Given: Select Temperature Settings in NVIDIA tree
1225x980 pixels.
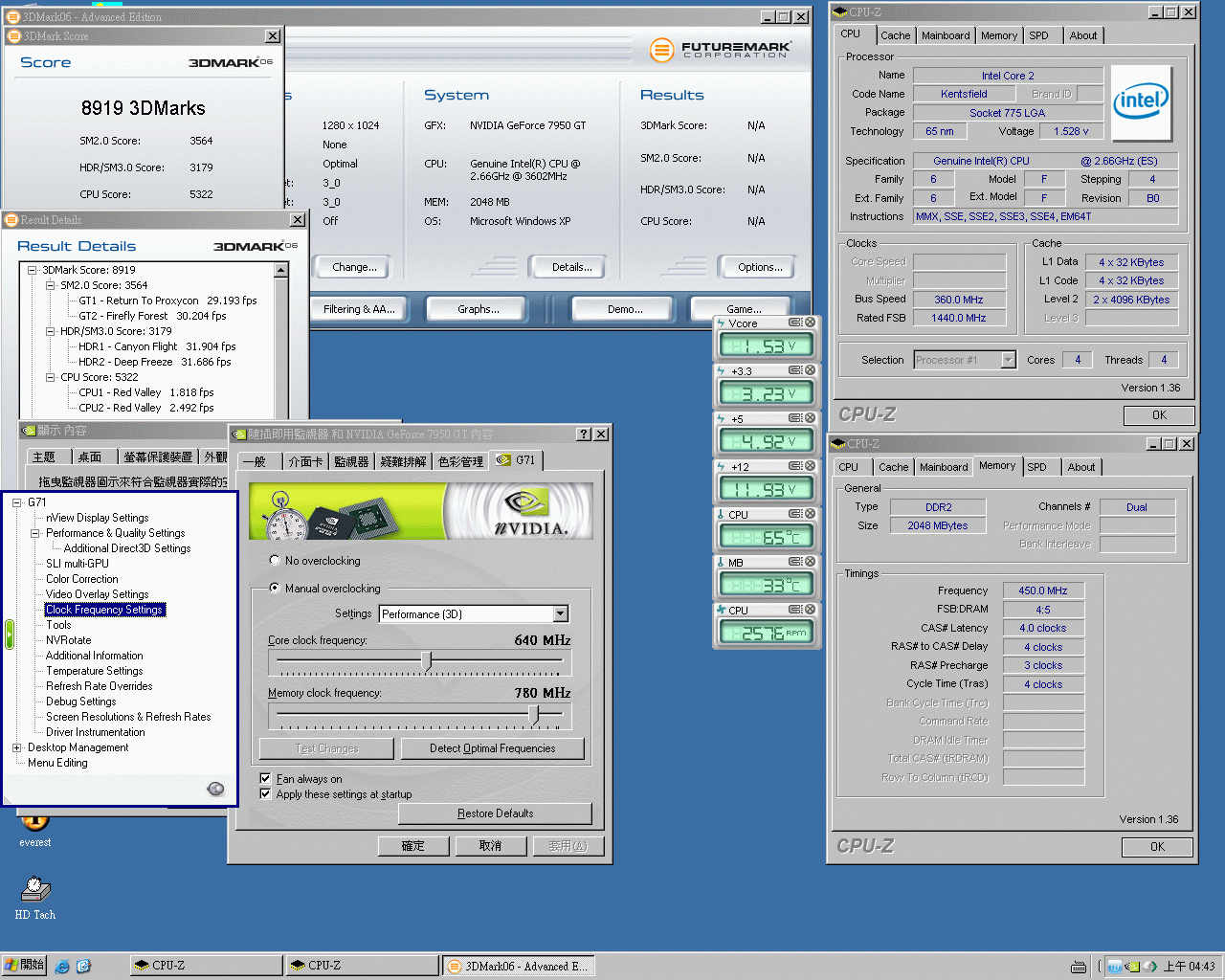Looking at the screenshot, I should tap(94, 671).
